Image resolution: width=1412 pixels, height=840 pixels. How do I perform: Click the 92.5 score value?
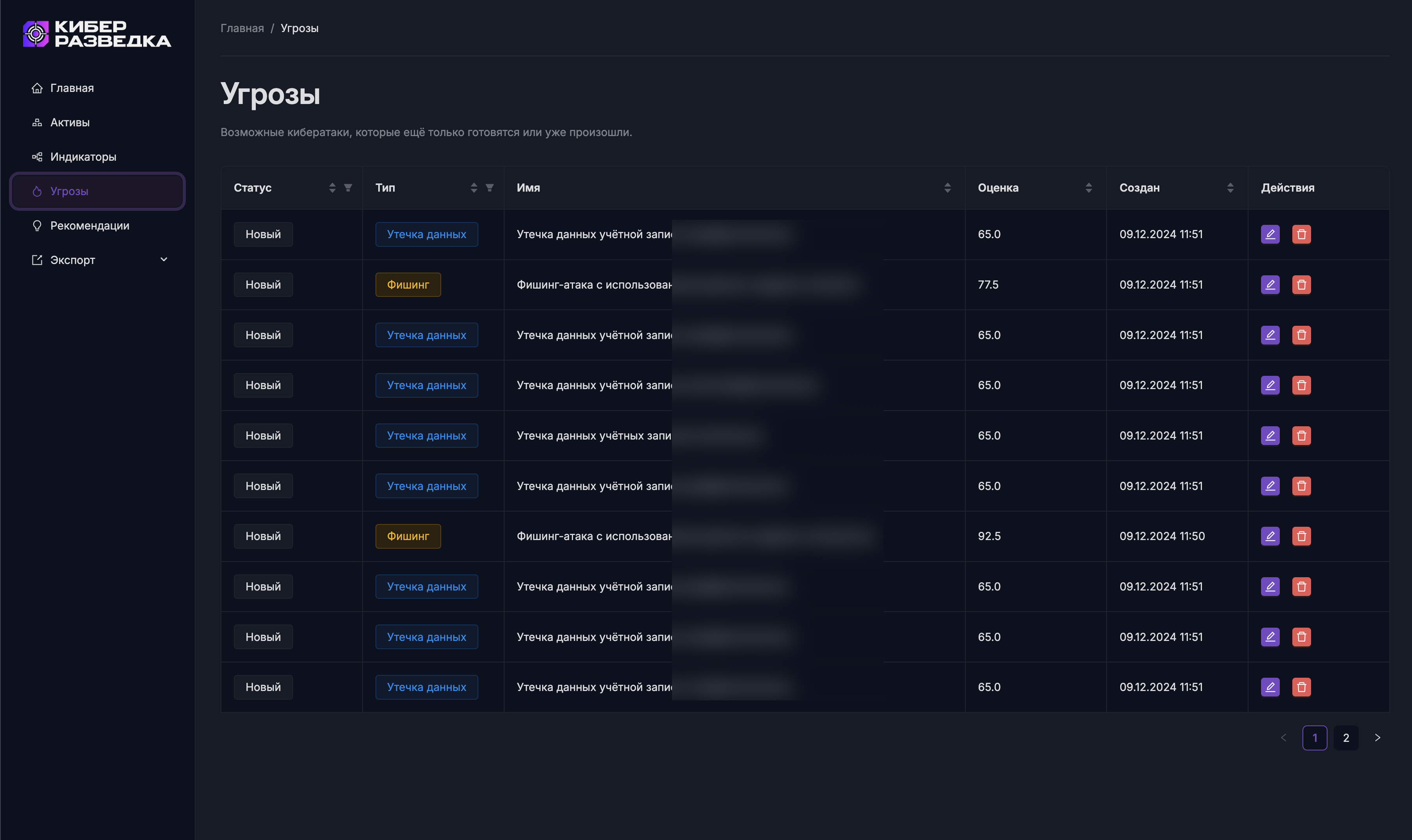[989, 536]
